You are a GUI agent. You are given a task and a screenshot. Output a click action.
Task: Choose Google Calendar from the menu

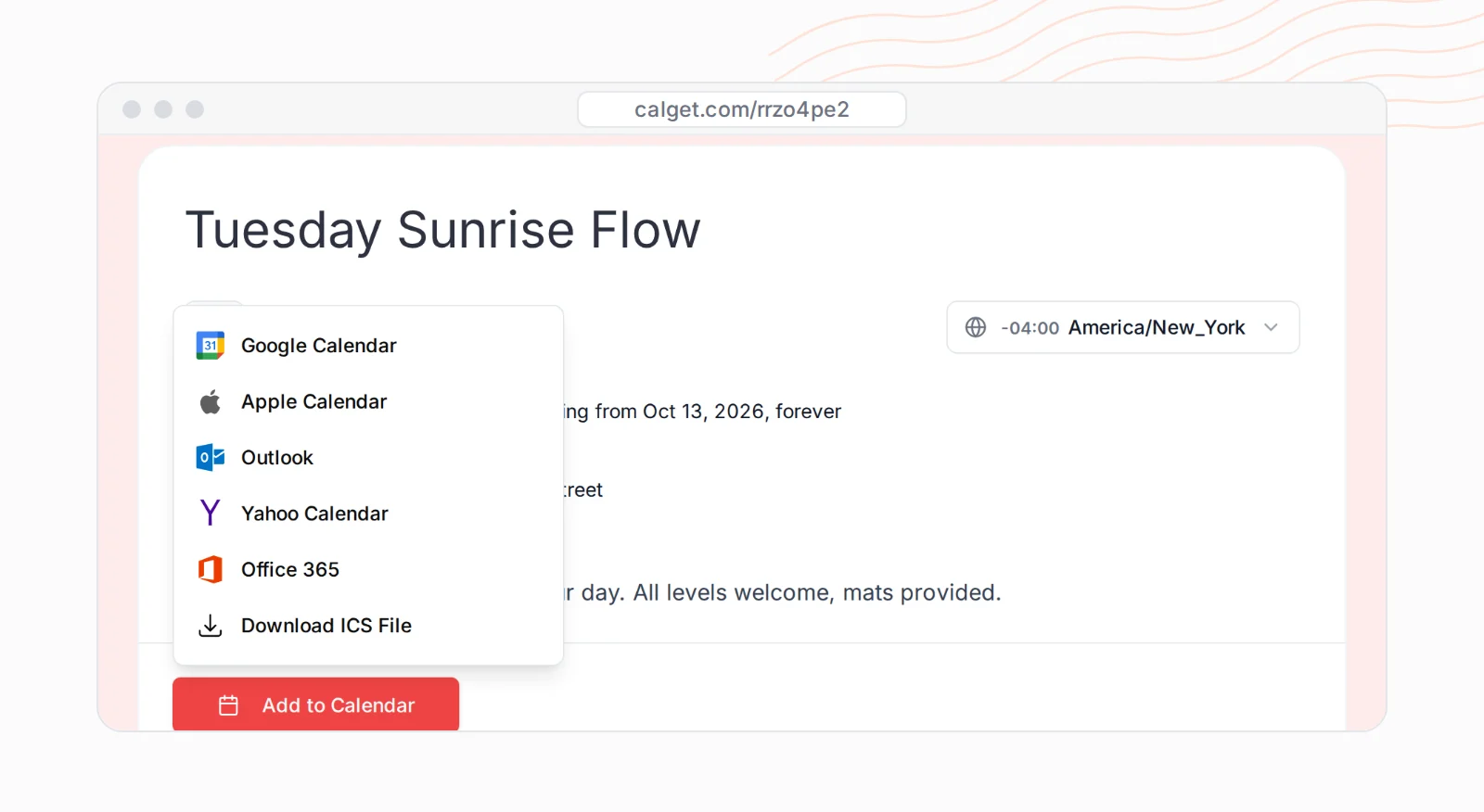(368, 346)
